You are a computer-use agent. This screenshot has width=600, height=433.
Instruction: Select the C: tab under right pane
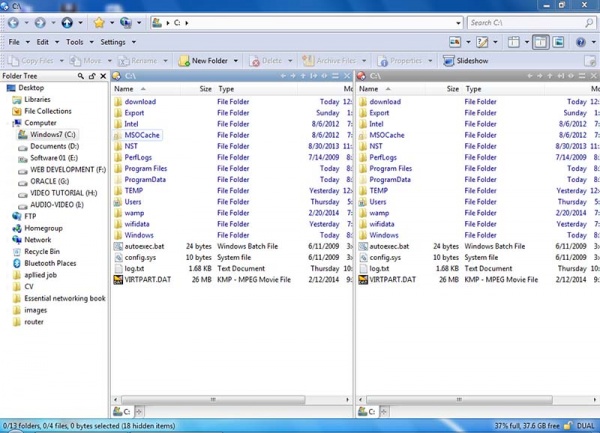tap(367, 412)
